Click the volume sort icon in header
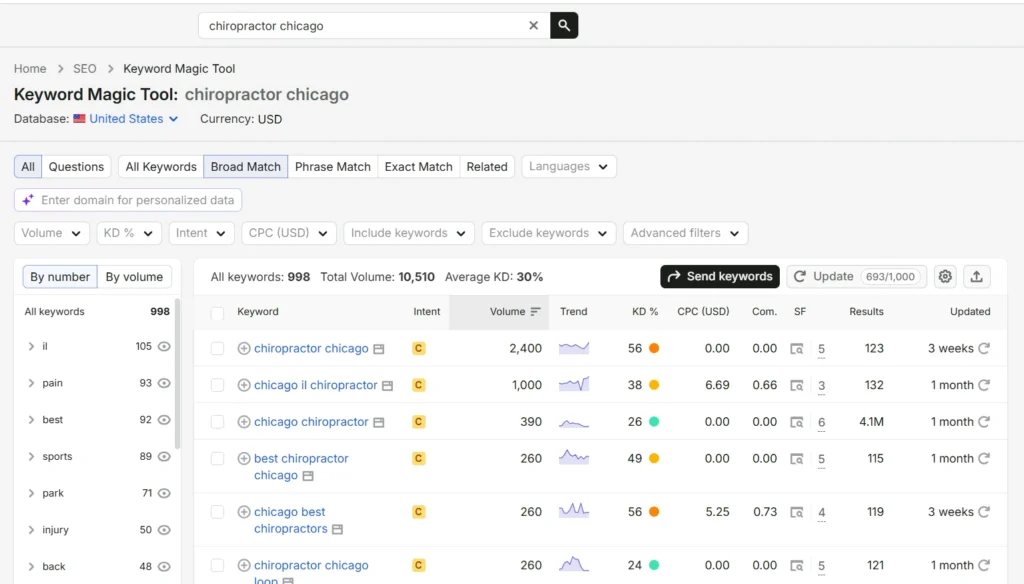This screenshot has height=584, width=1024. coord(536,312)
